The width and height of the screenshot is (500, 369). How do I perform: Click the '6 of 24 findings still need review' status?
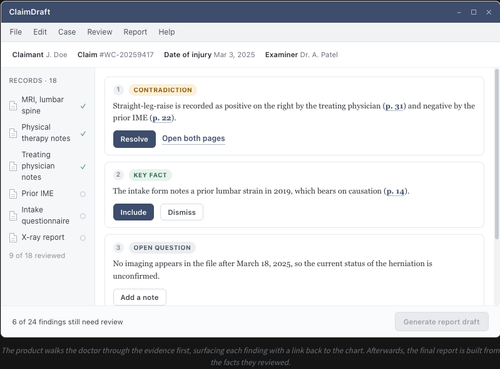pyautogui.click(x=68, y=322)
